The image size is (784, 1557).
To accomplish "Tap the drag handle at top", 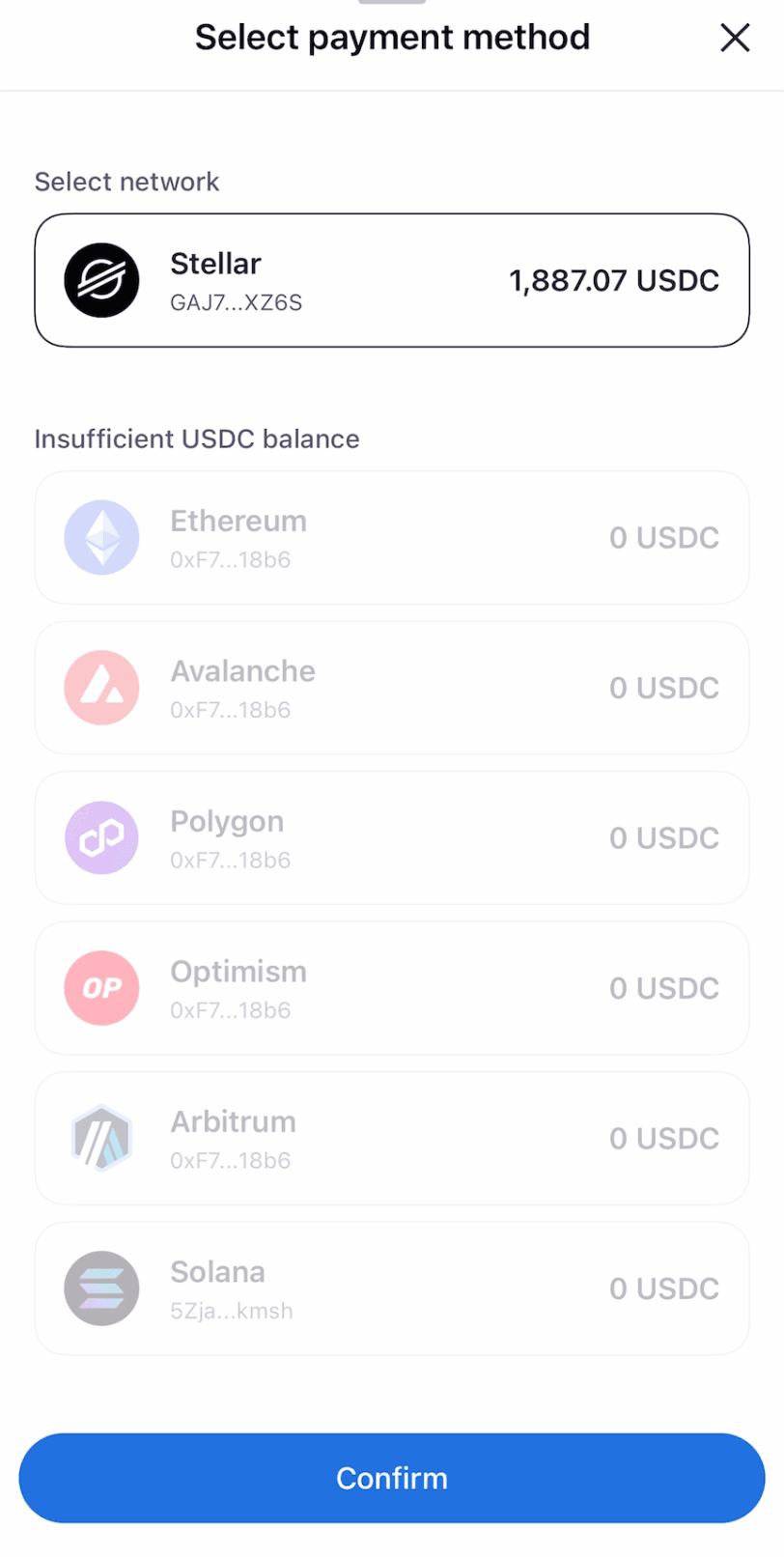I will [x=391, y=2].
